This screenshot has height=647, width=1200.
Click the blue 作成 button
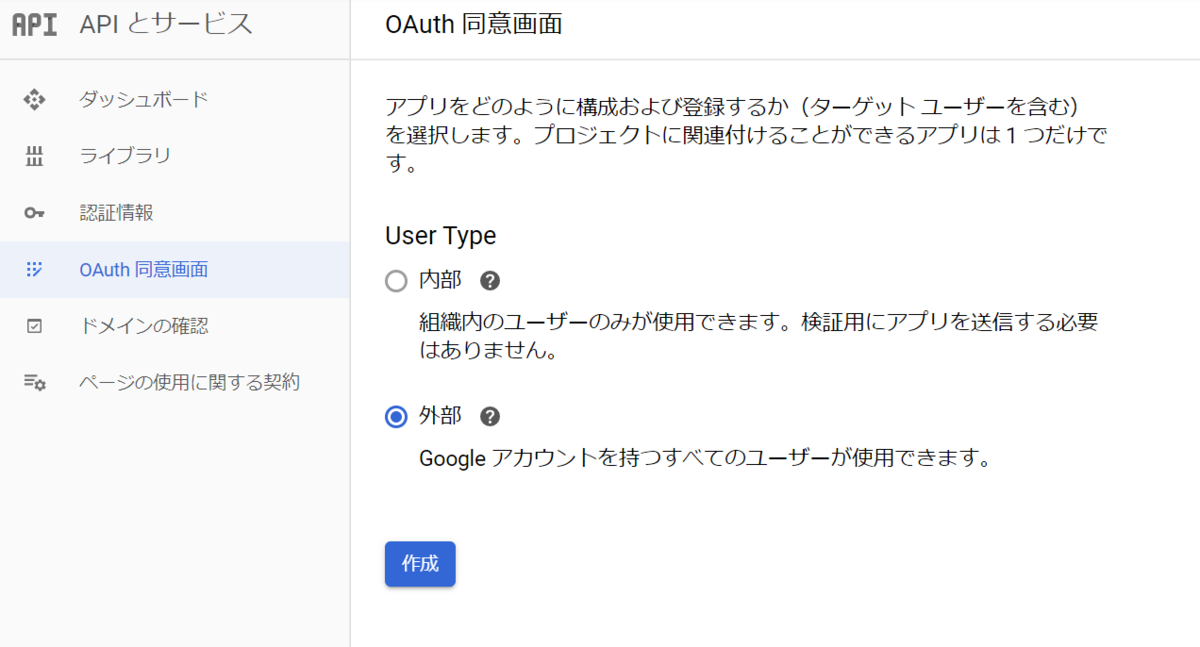(420, 564)
